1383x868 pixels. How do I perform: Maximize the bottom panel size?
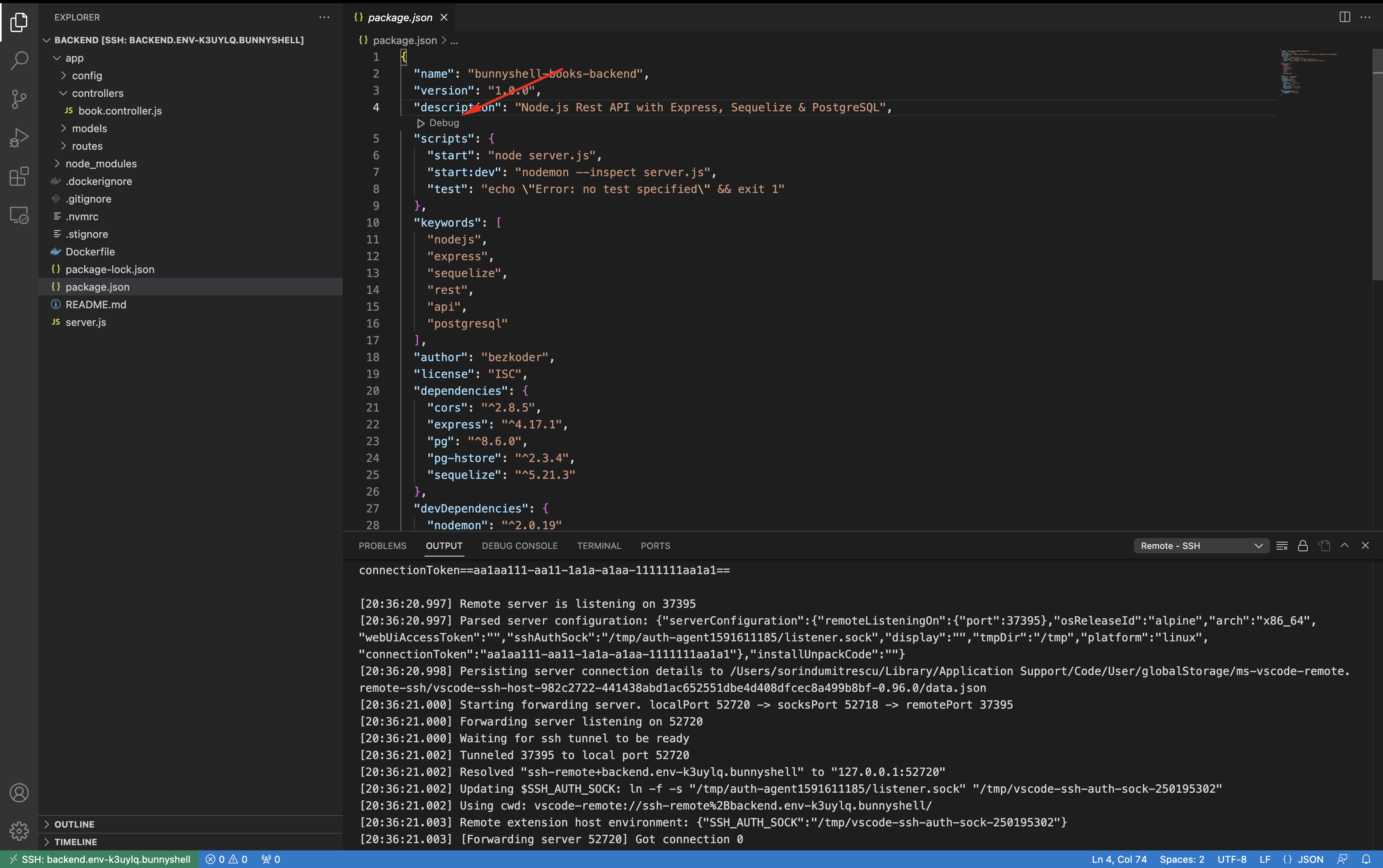pyautogui.click(x=1344, y=545)
